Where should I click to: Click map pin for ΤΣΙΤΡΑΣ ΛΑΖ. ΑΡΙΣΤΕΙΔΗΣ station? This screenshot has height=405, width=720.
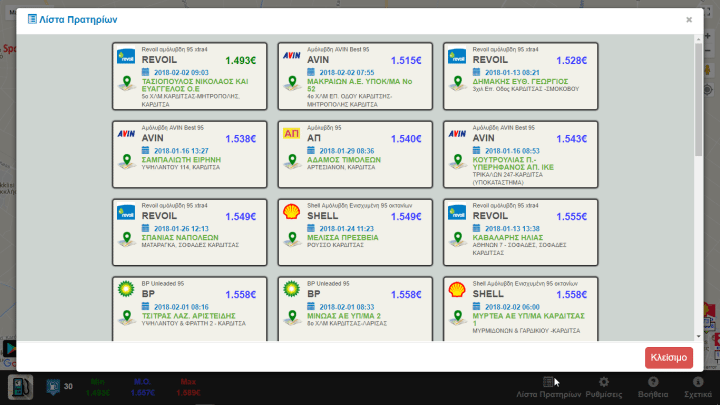coord(127,317)
